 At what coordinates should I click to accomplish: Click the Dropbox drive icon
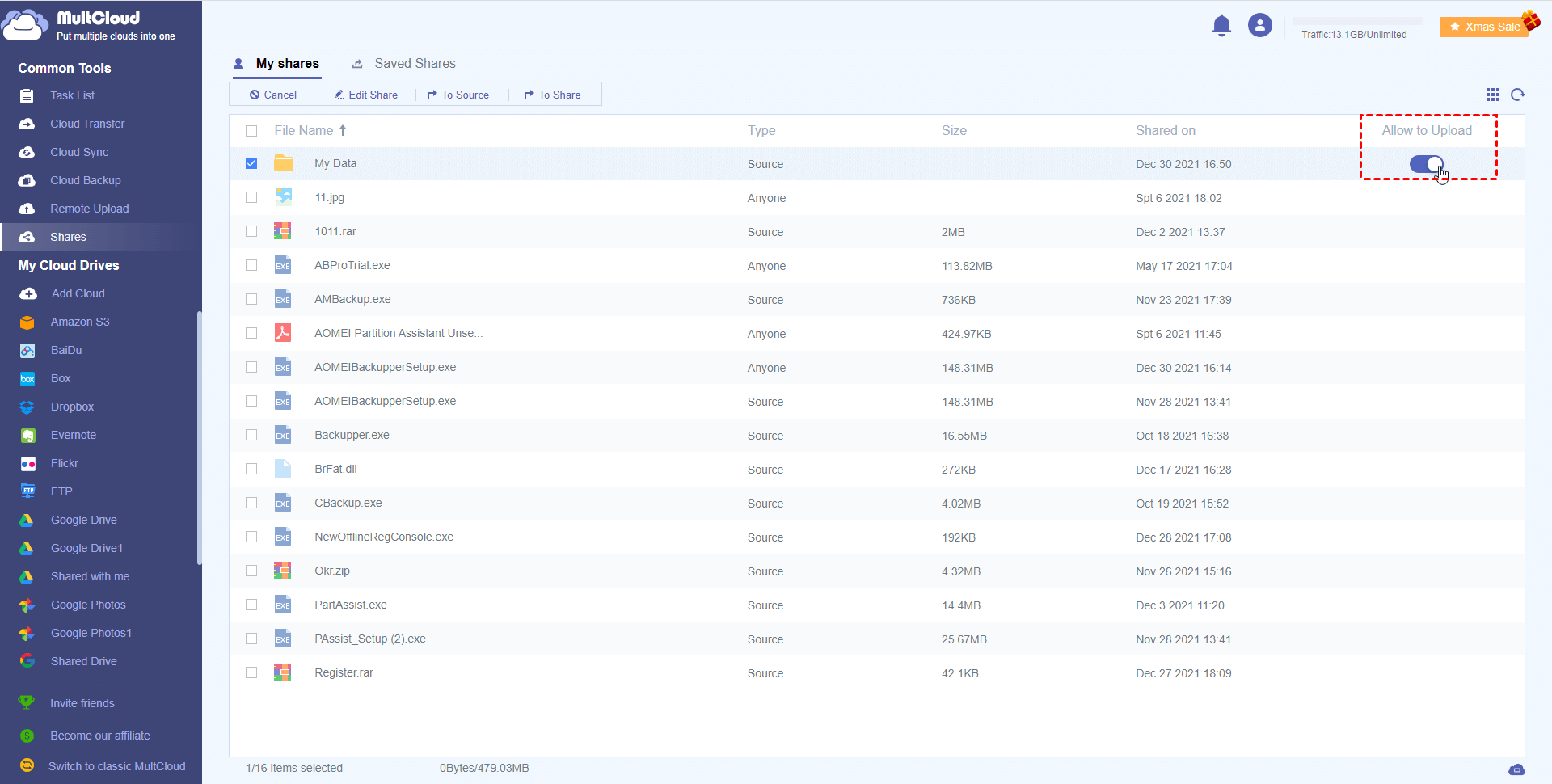(x=27, y=407)
